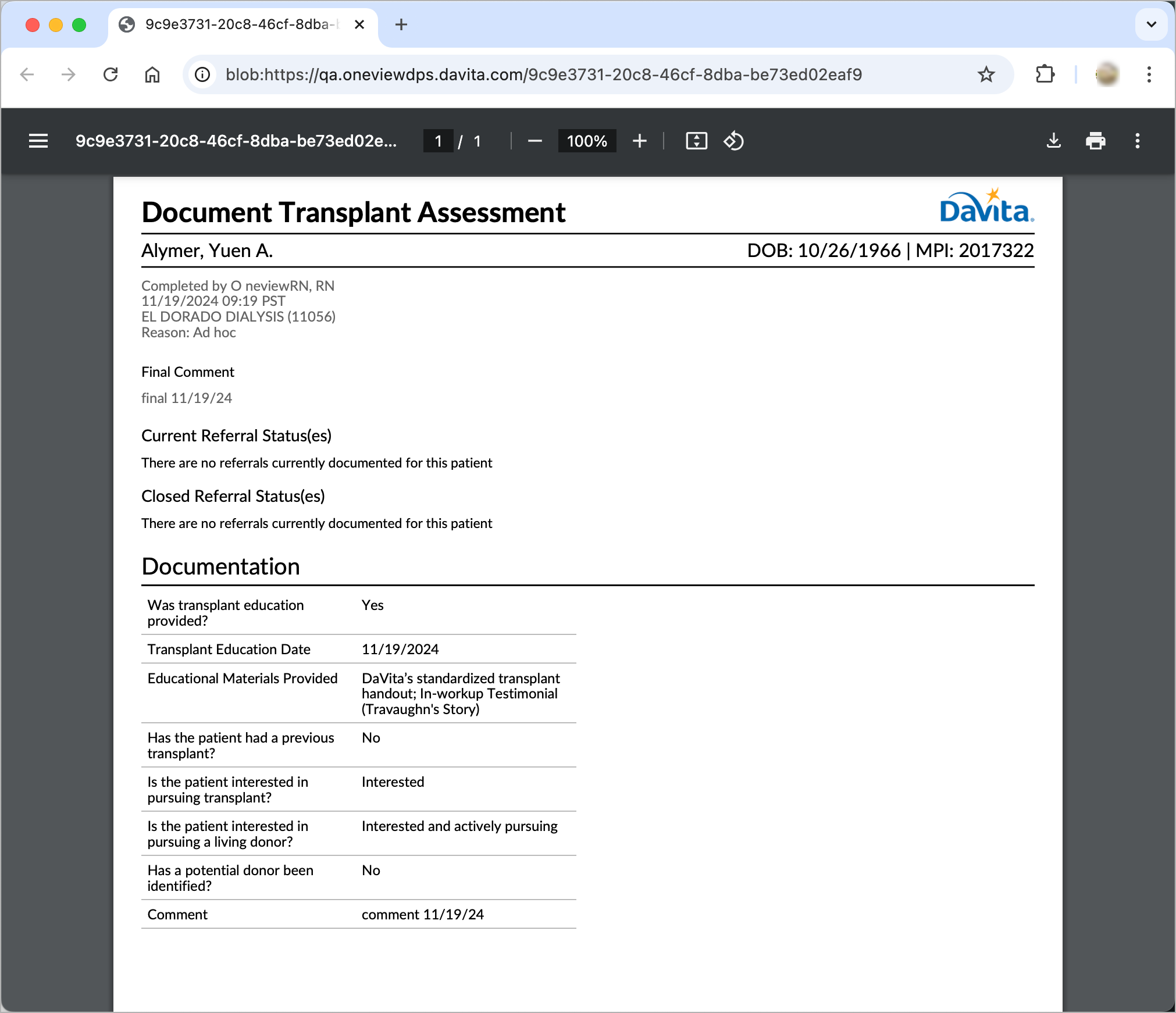Open a new browser tab
Screen dimensions: 1176x1013
pos(401,24)
